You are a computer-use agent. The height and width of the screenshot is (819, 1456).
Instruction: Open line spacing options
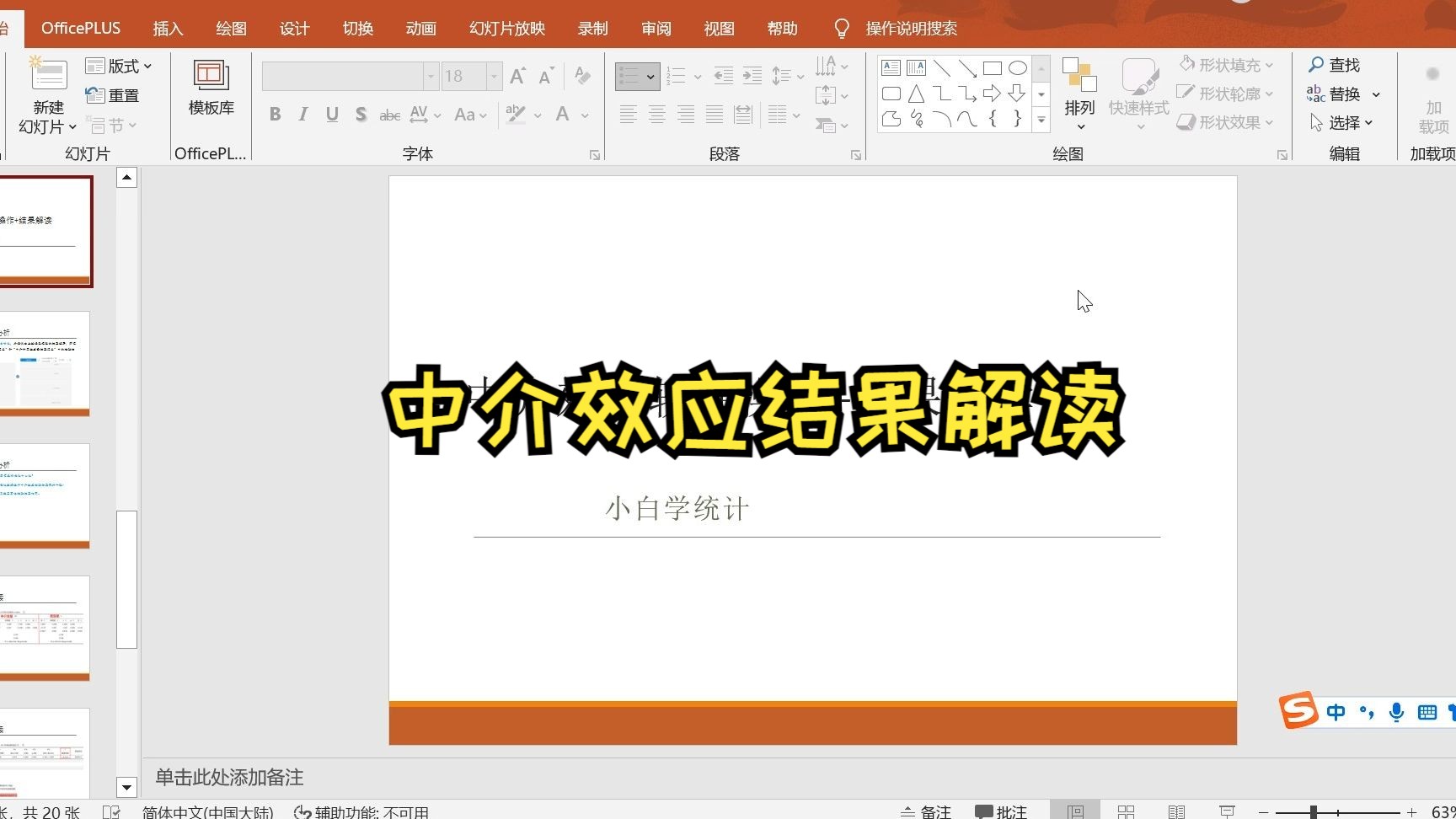[788, 77]
